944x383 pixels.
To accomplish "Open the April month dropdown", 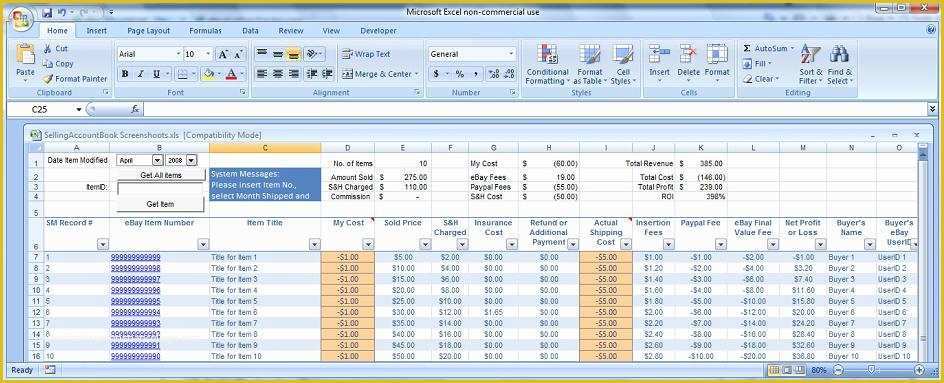I will (x=157, y=161).
